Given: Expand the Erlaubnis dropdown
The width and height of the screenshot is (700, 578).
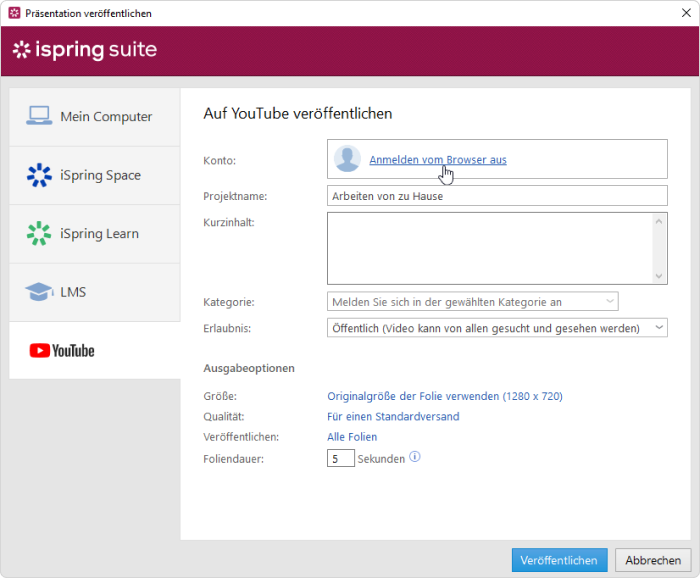Looking at the screenshot, I should [497, 328].
